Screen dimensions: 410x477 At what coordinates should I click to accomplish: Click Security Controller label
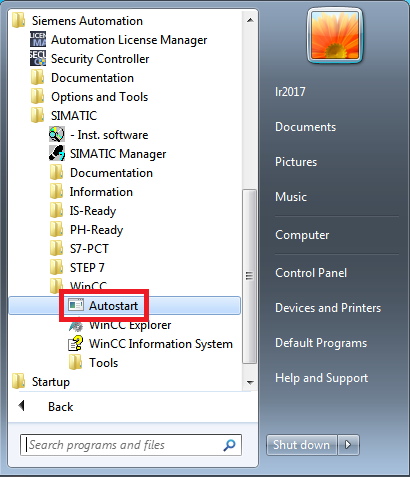pos(100,59)
